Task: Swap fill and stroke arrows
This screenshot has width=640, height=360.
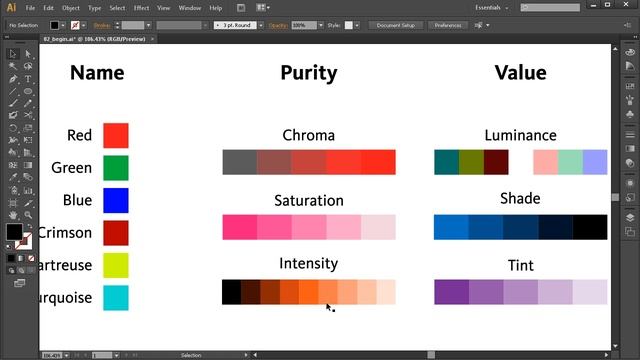Action: [29, 226]
